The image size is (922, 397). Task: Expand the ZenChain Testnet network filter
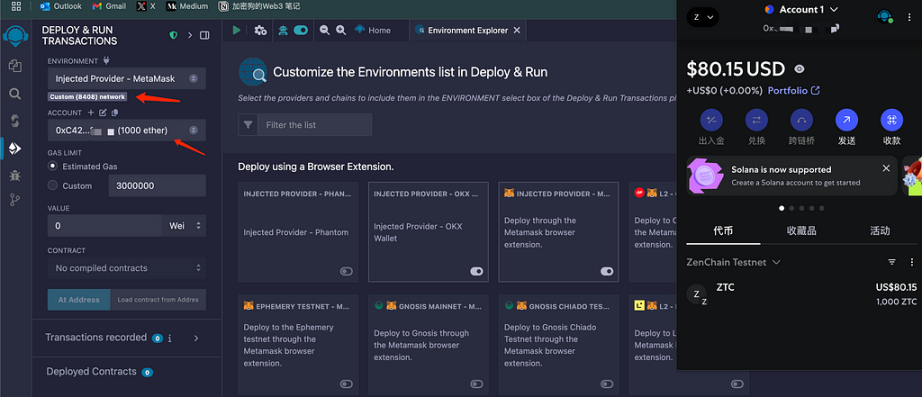click(x=733, y=262)
